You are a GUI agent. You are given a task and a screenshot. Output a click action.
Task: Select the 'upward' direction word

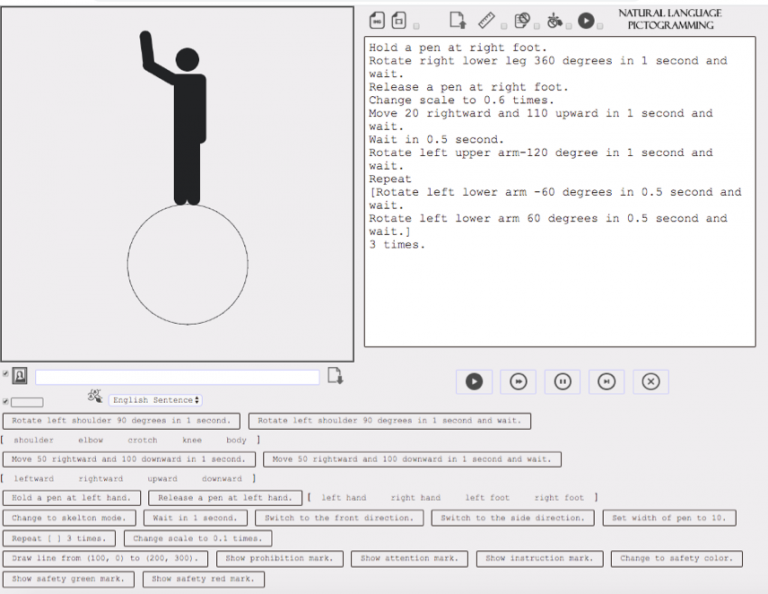pos(162,479)
